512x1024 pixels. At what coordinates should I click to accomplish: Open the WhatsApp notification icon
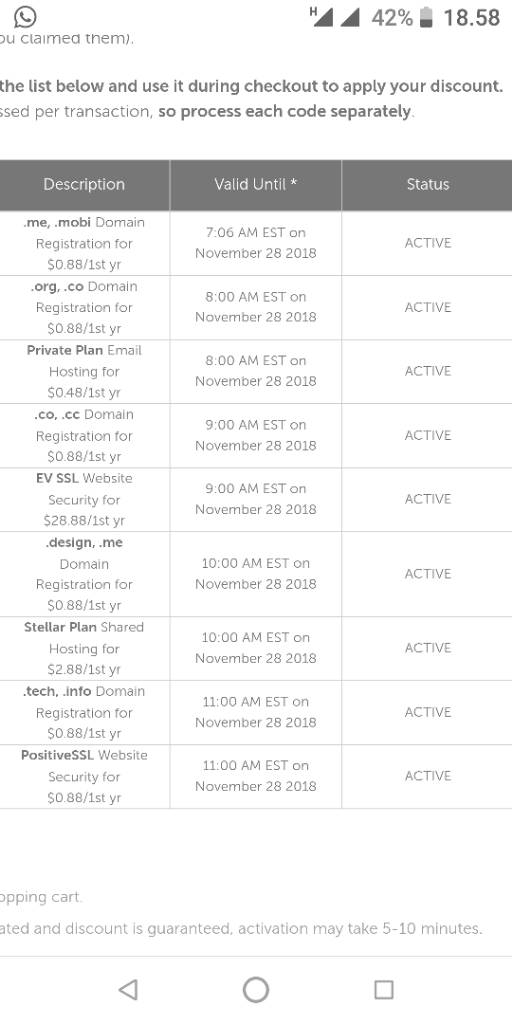[25, 16]
